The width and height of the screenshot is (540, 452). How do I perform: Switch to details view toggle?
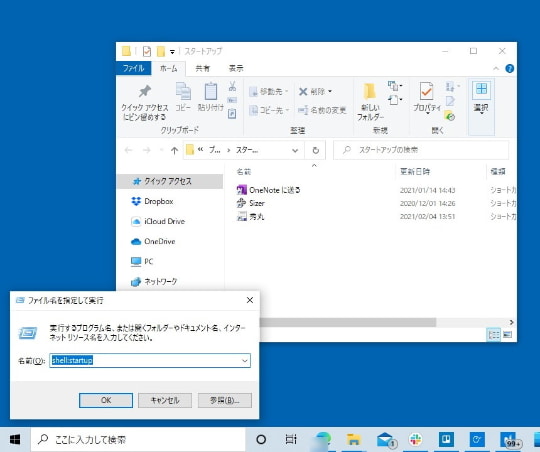click(x=494, y=335)
